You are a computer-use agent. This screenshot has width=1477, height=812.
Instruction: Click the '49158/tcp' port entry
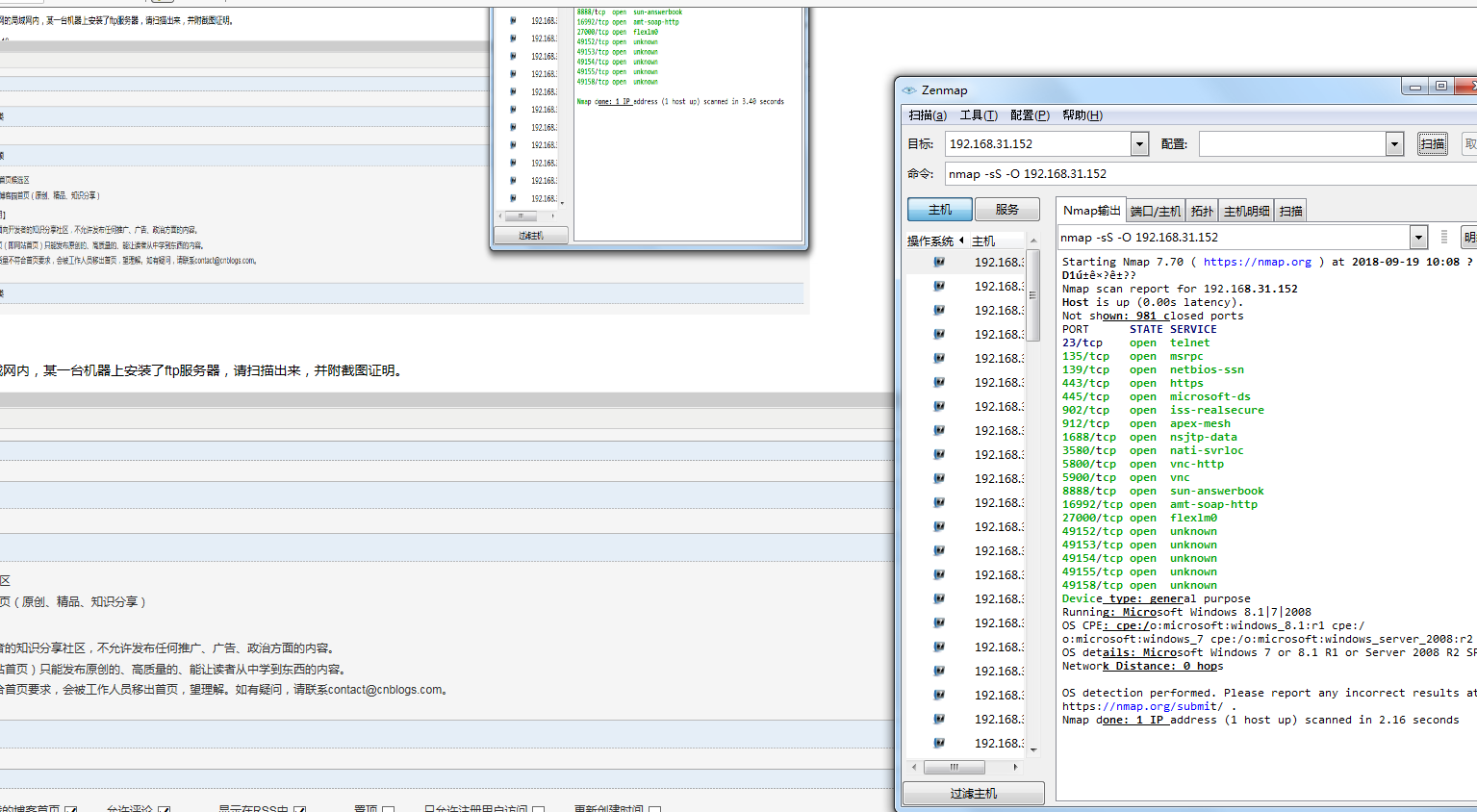pyautogui.click(x=1092, y=585)
